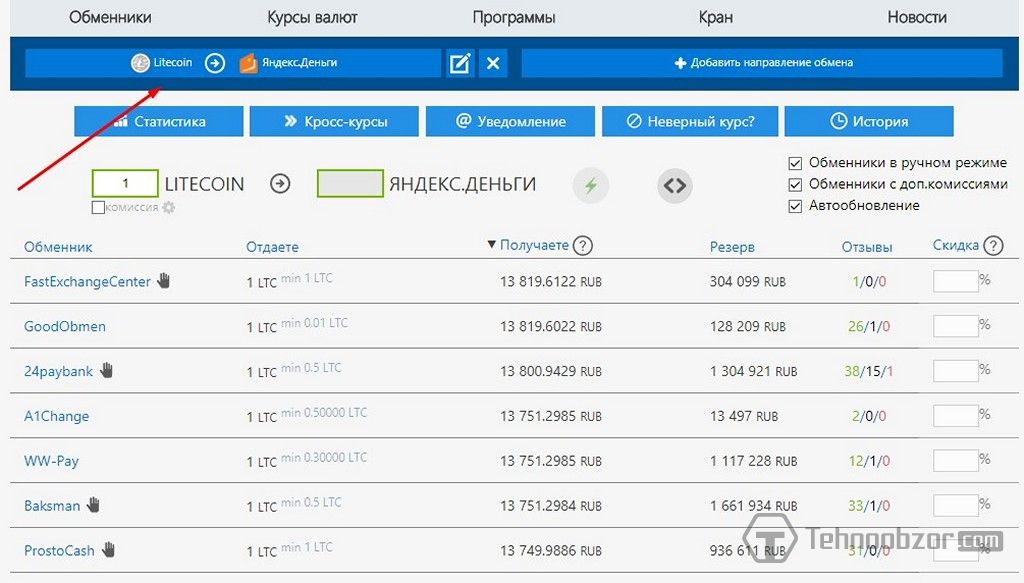Open the FastExchangeCenter exchanger link

pyautogui.click(x=88, y=281)
